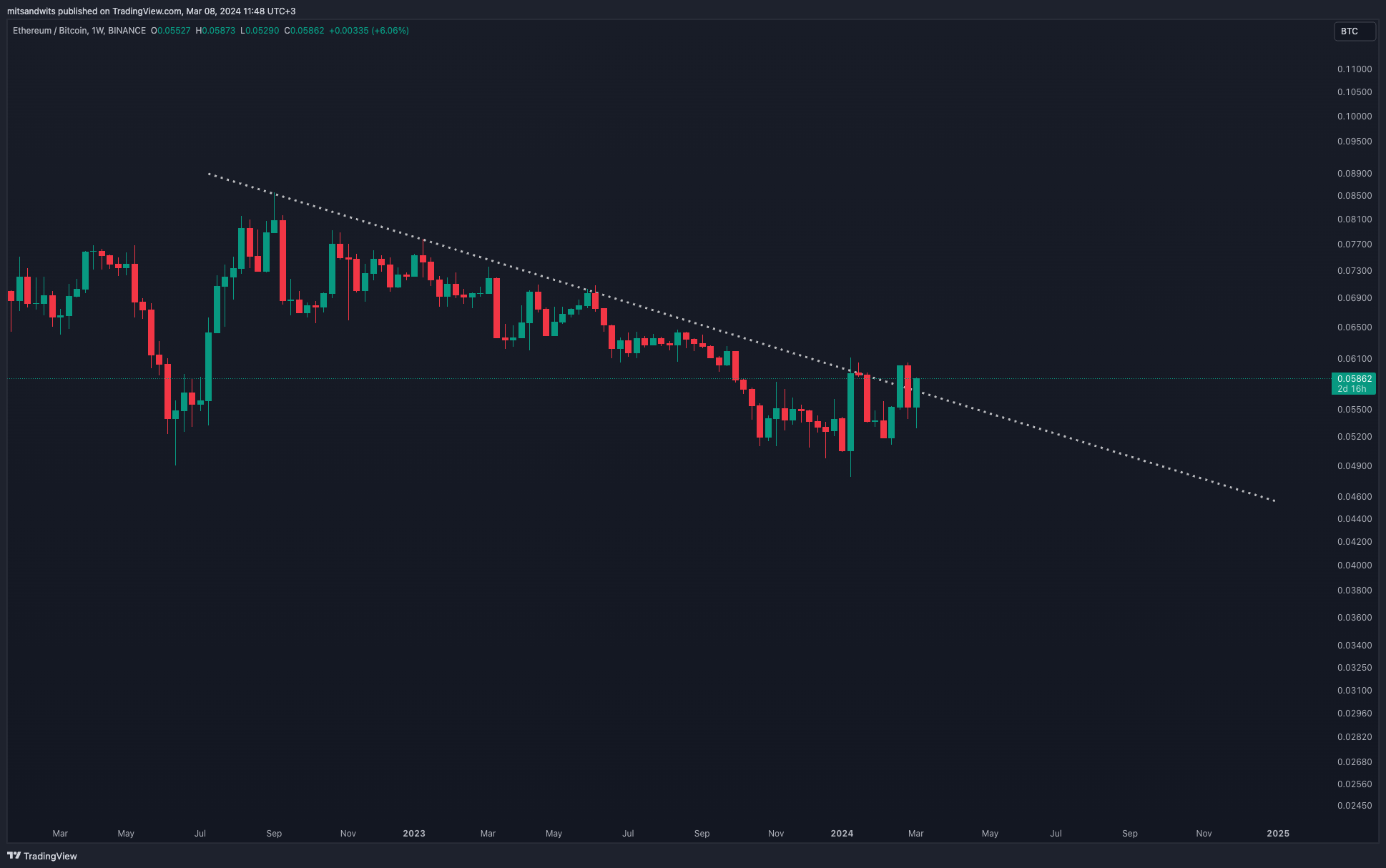Click the 0.07700 price axis label

[x=1355, y=245]
